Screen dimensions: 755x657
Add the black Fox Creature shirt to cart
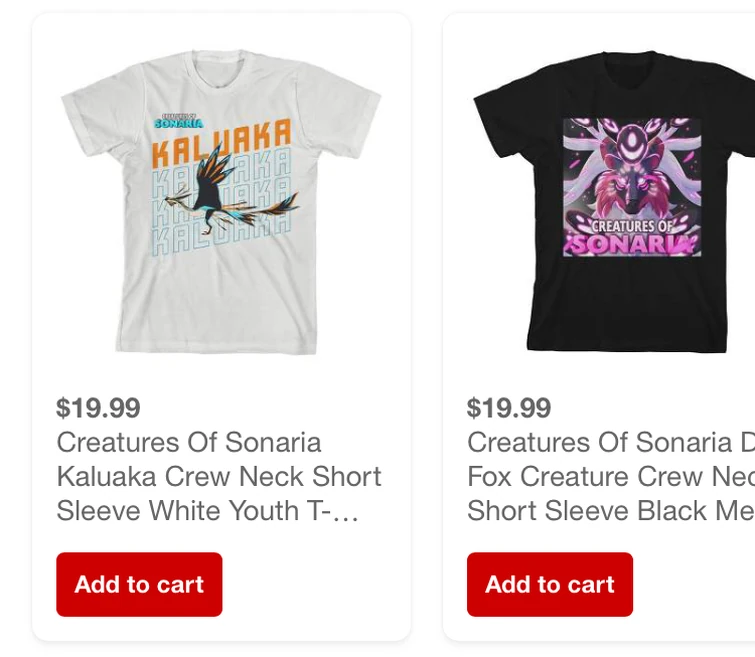[549, 584]
